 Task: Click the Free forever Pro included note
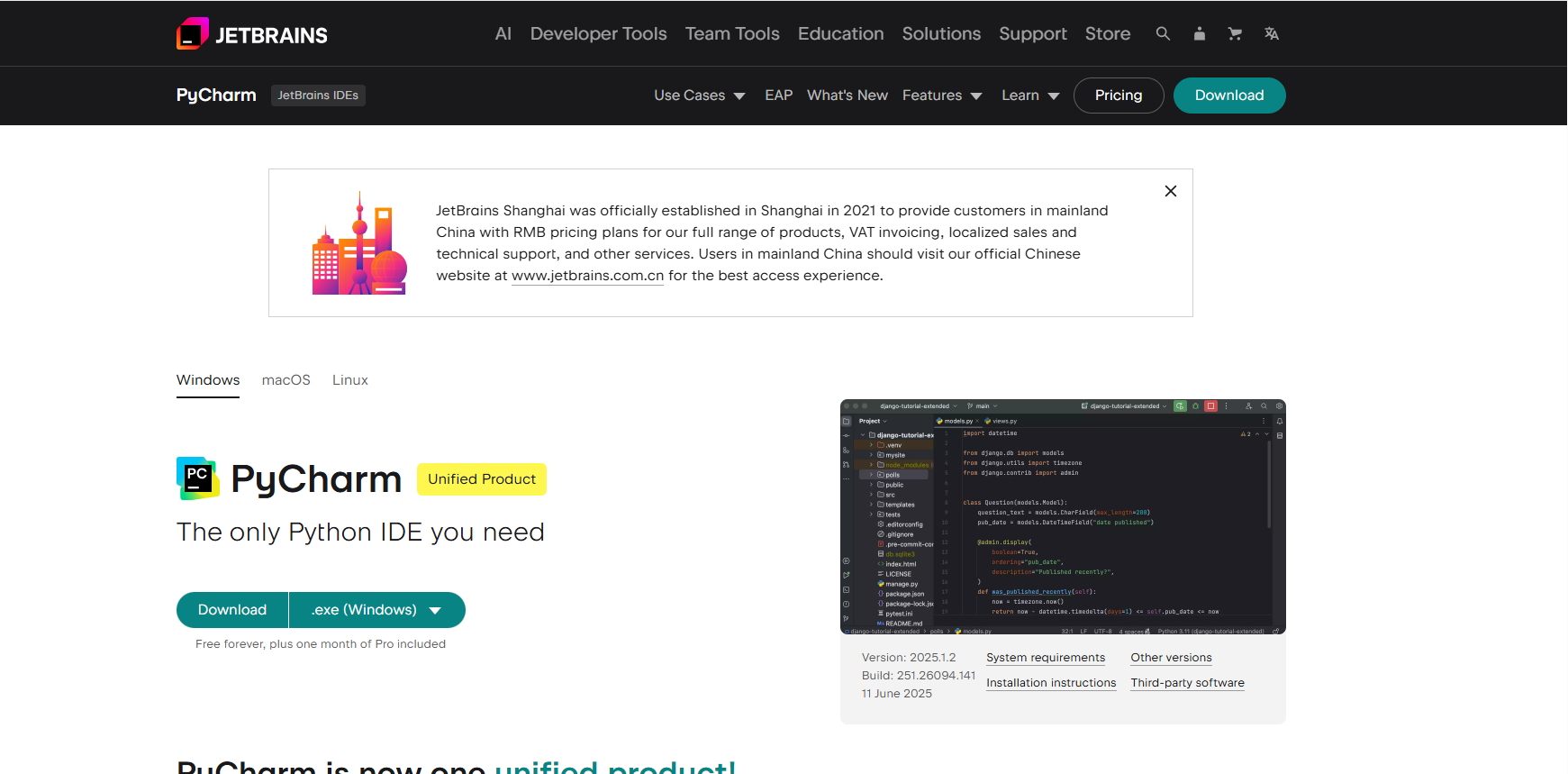[320, 644]
